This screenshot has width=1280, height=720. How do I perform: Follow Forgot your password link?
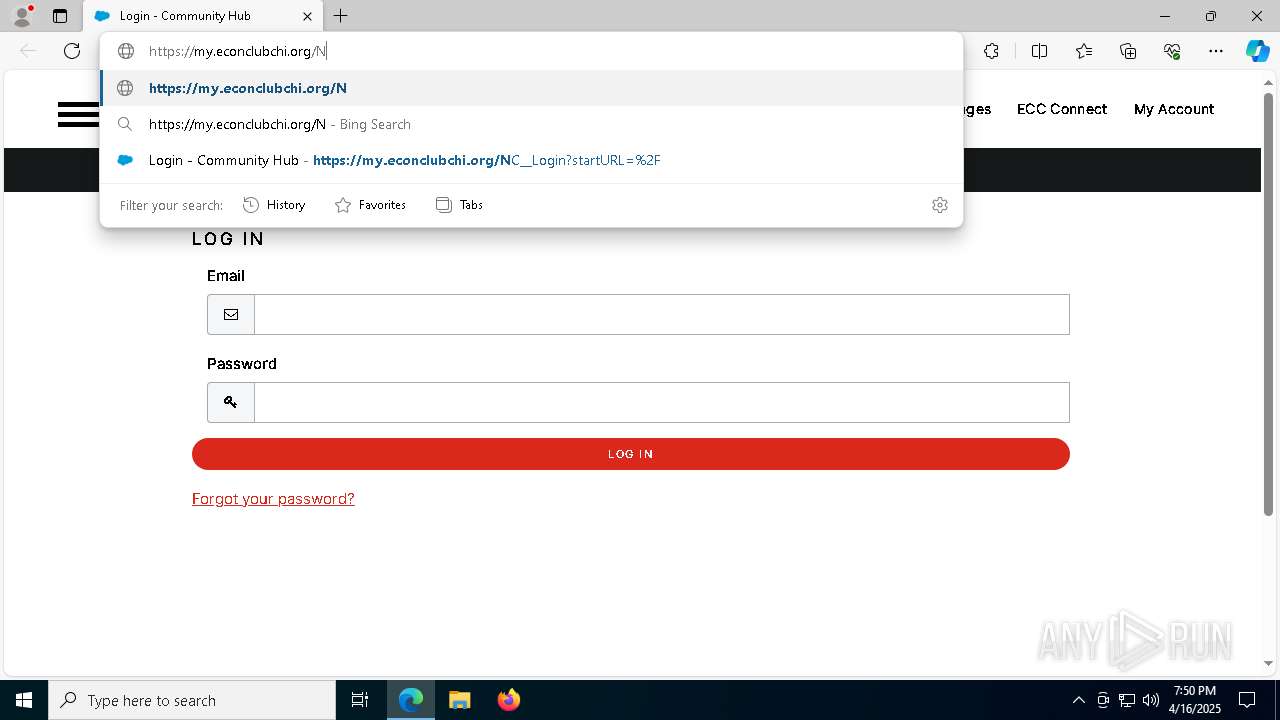click(273, 499)
